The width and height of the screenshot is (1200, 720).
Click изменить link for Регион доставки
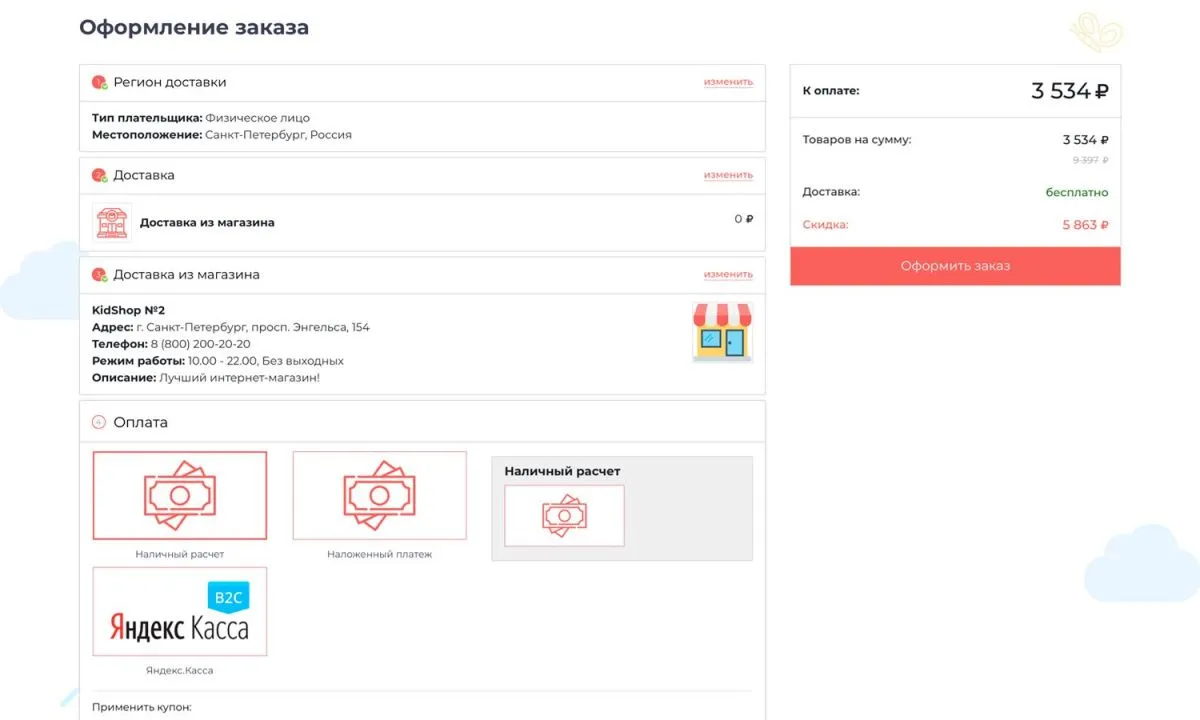[728, 82]
